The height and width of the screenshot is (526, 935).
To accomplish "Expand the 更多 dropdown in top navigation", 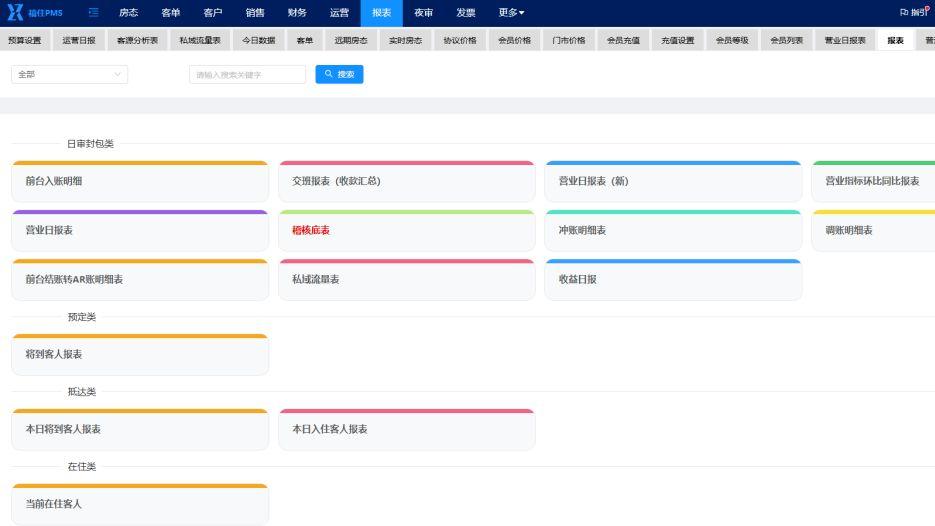I will pos(511,13).
